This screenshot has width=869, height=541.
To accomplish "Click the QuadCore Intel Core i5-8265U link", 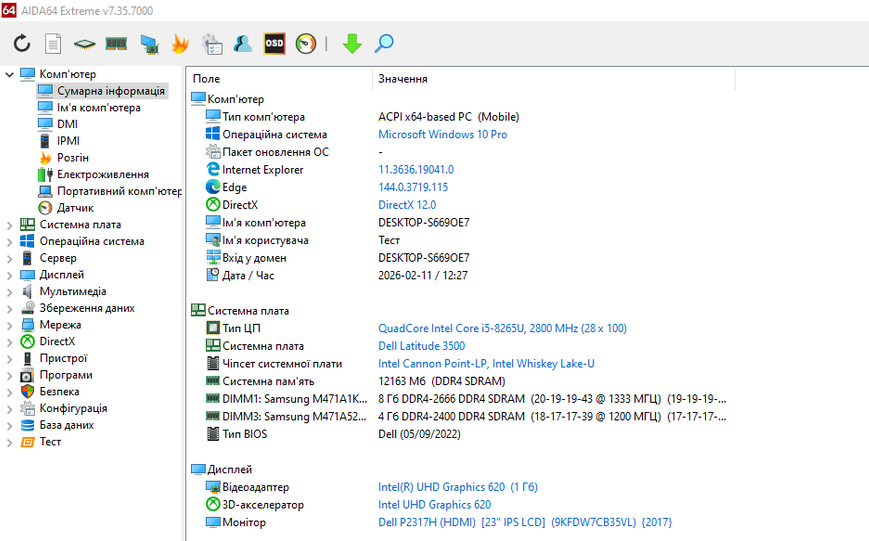I will [x=502, y=328].
